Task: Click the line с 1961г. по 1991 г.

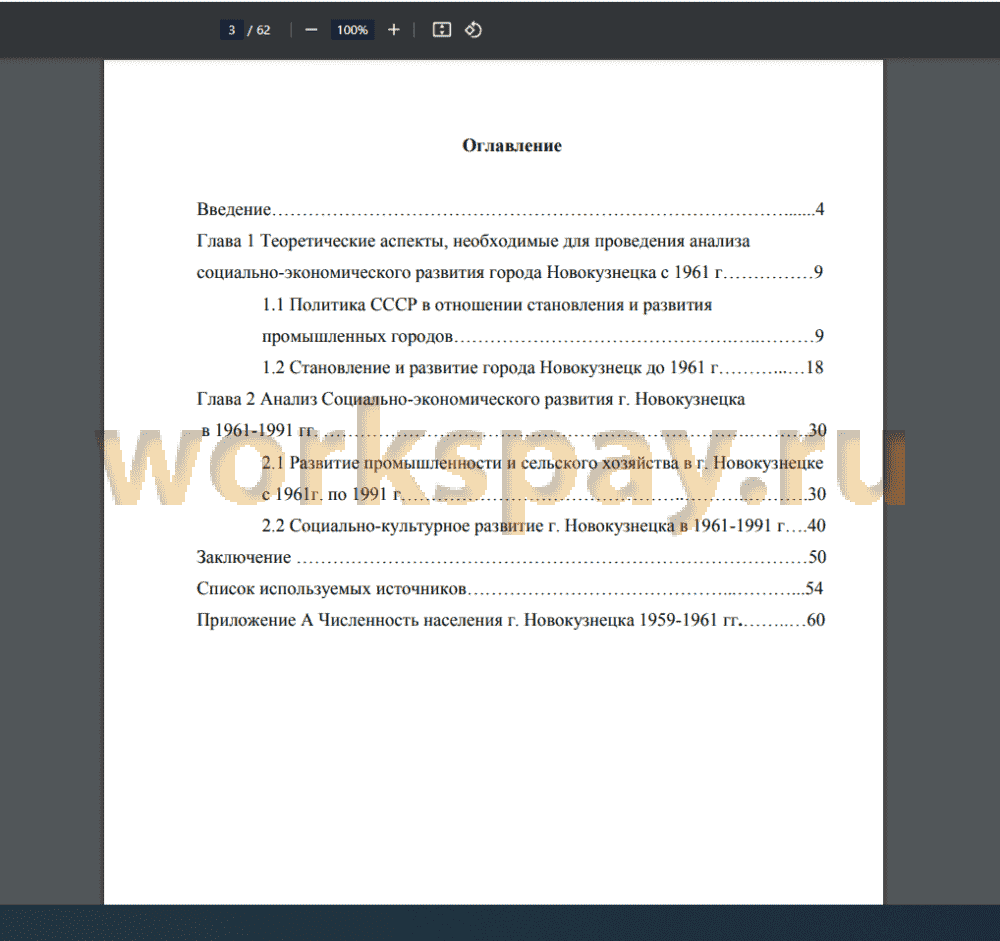Action: click(x=544, y=494)
